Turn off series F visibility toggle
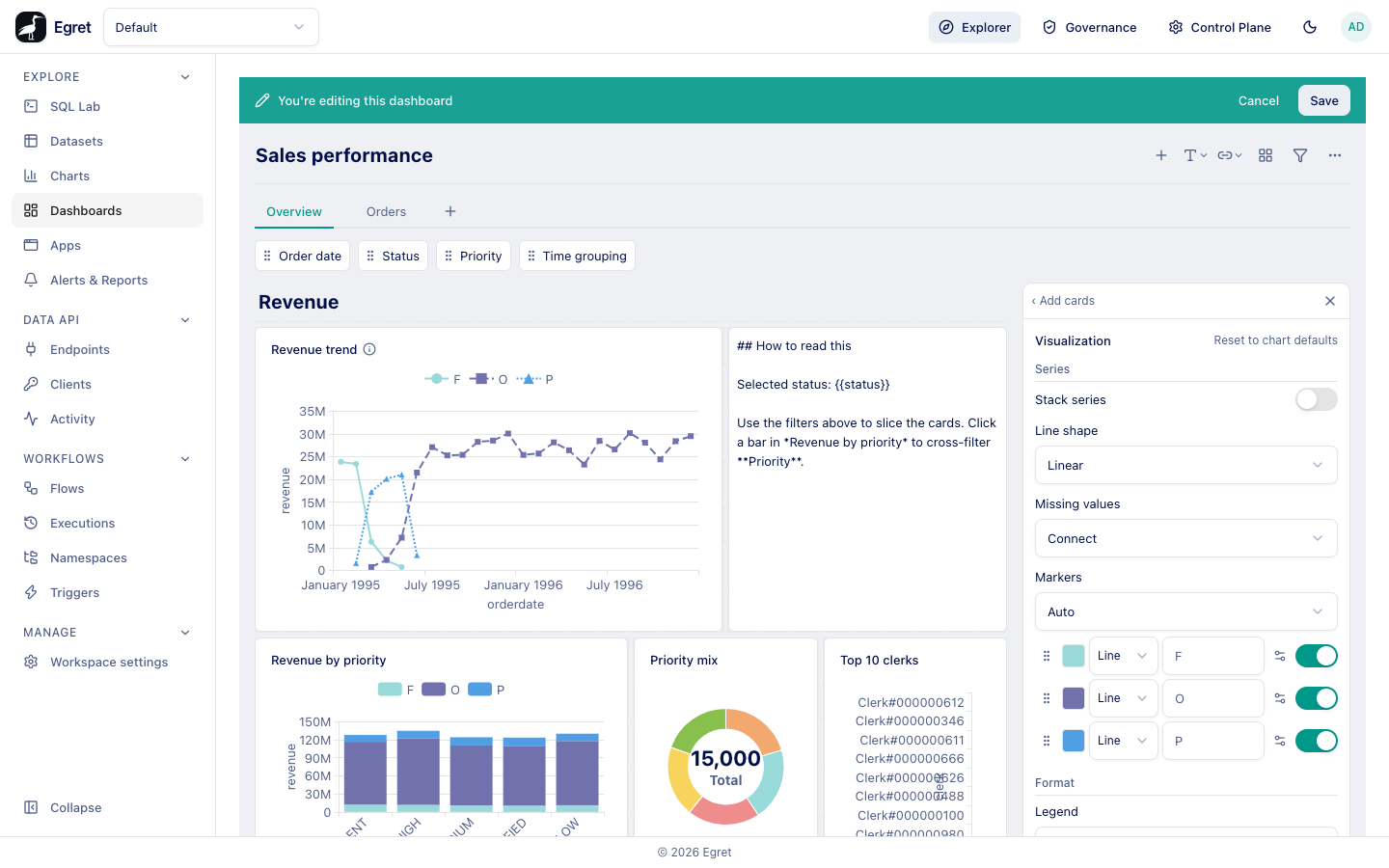1389x868 pixels. (1317, 656)
